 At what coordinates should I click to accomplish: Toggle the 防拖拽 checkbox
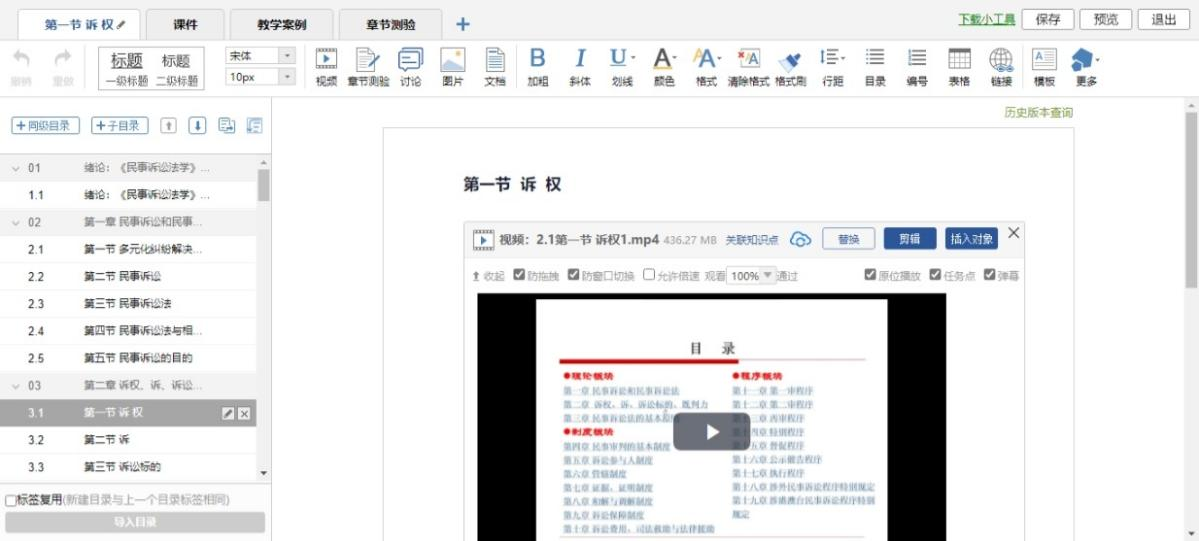pos(519,275)
